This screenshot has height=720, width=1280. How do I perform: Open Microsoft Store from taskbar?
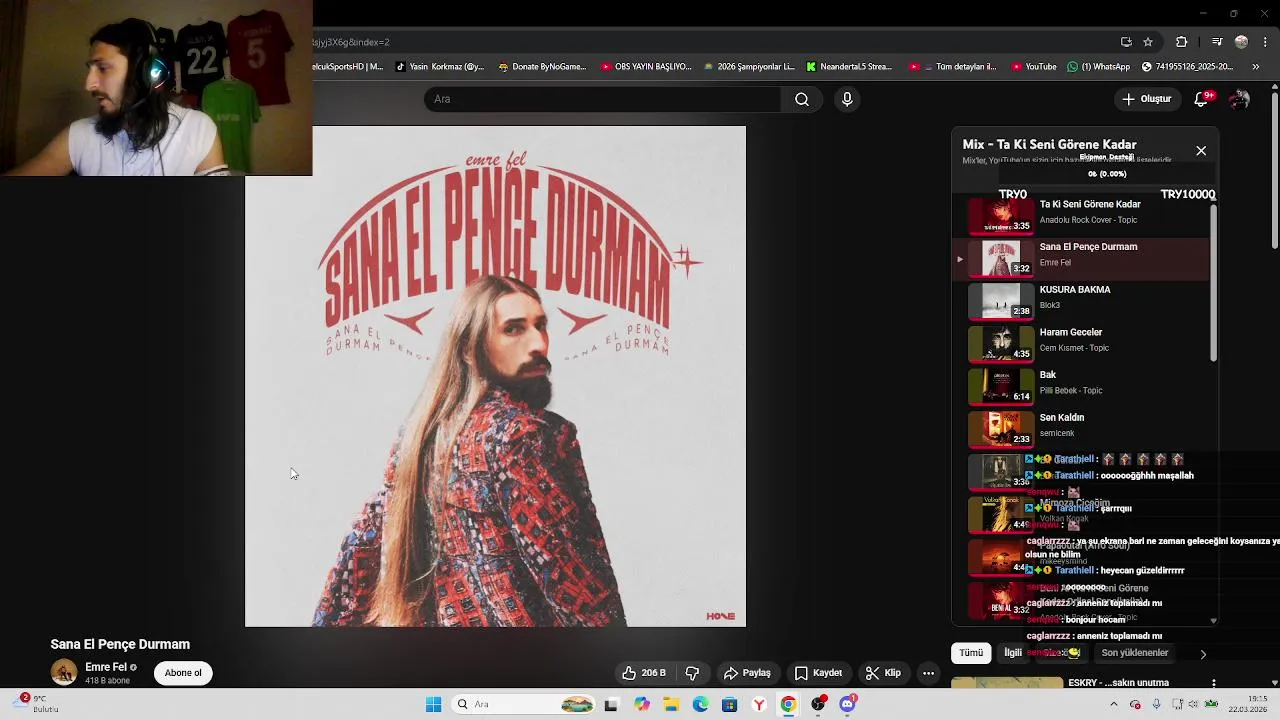tap(729, 705)
